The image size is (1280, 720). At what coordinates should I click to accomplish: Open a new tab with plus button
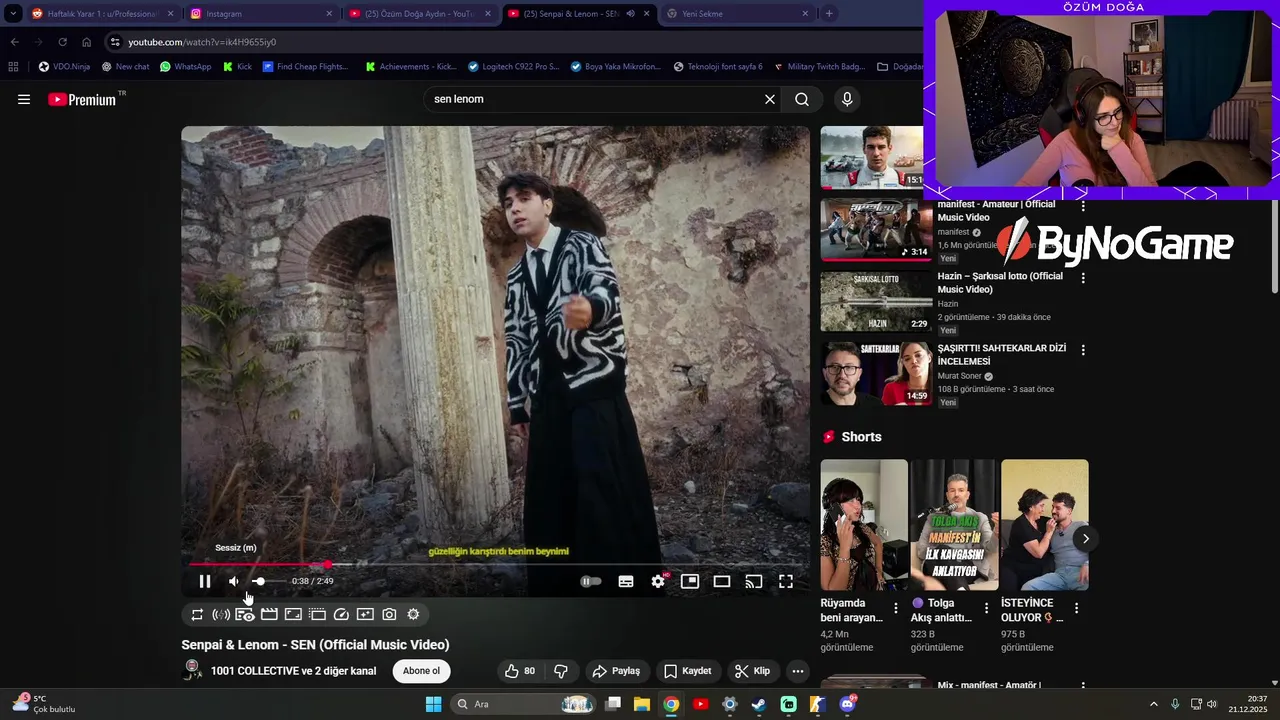coord(829,14)
